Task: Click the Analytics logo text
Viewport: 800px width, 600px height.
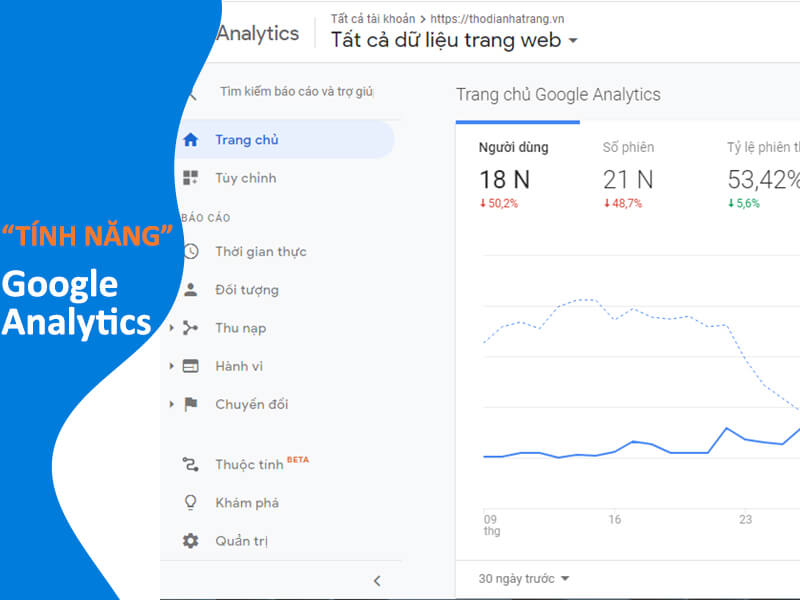Action: [258, 34]
